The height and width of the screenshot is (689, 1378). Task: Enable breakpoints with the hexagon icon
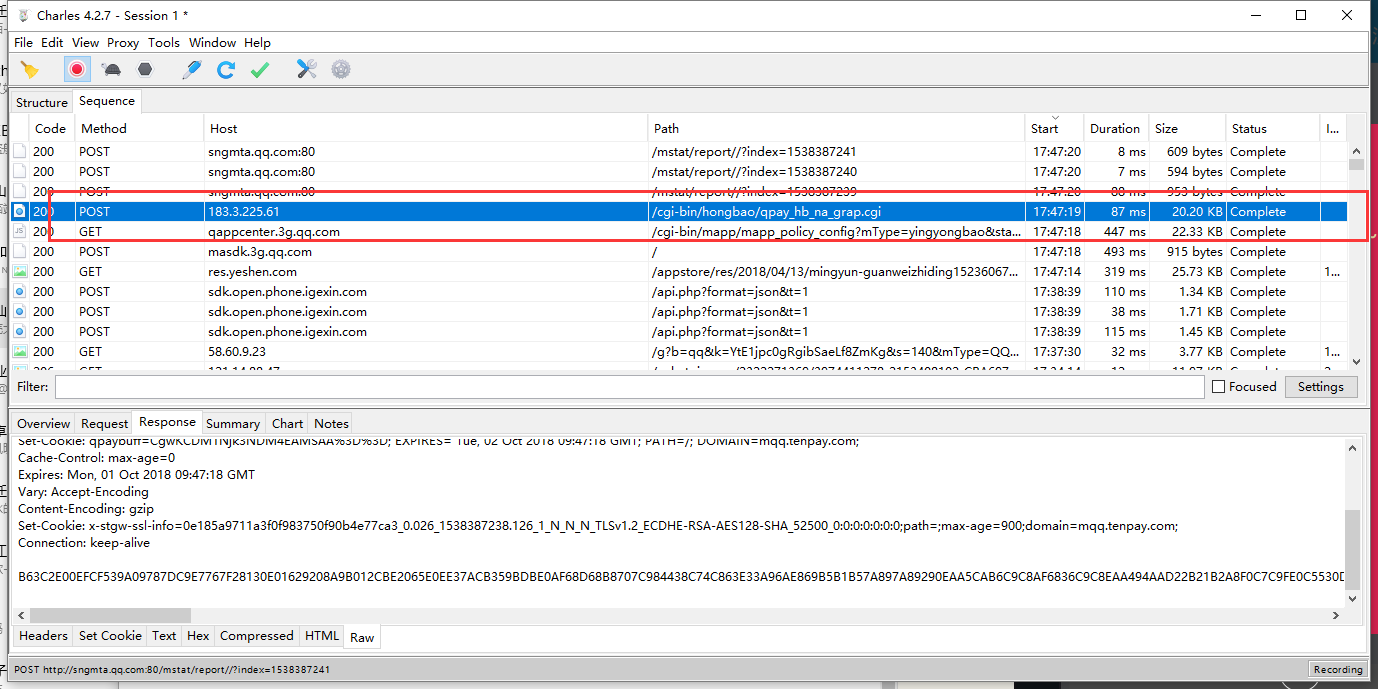tap(146, 69)
